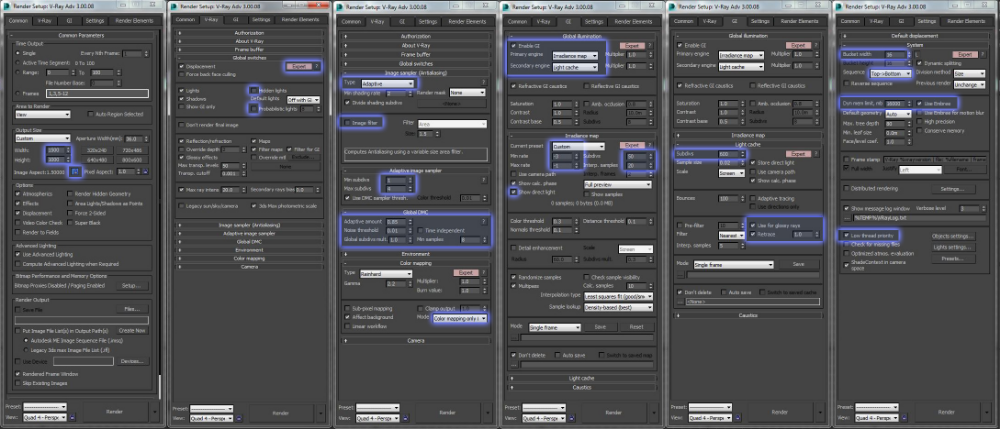Click Reset button in Irradiance map window
This screenshot has width=1000, height=429.
coord(637,327)
